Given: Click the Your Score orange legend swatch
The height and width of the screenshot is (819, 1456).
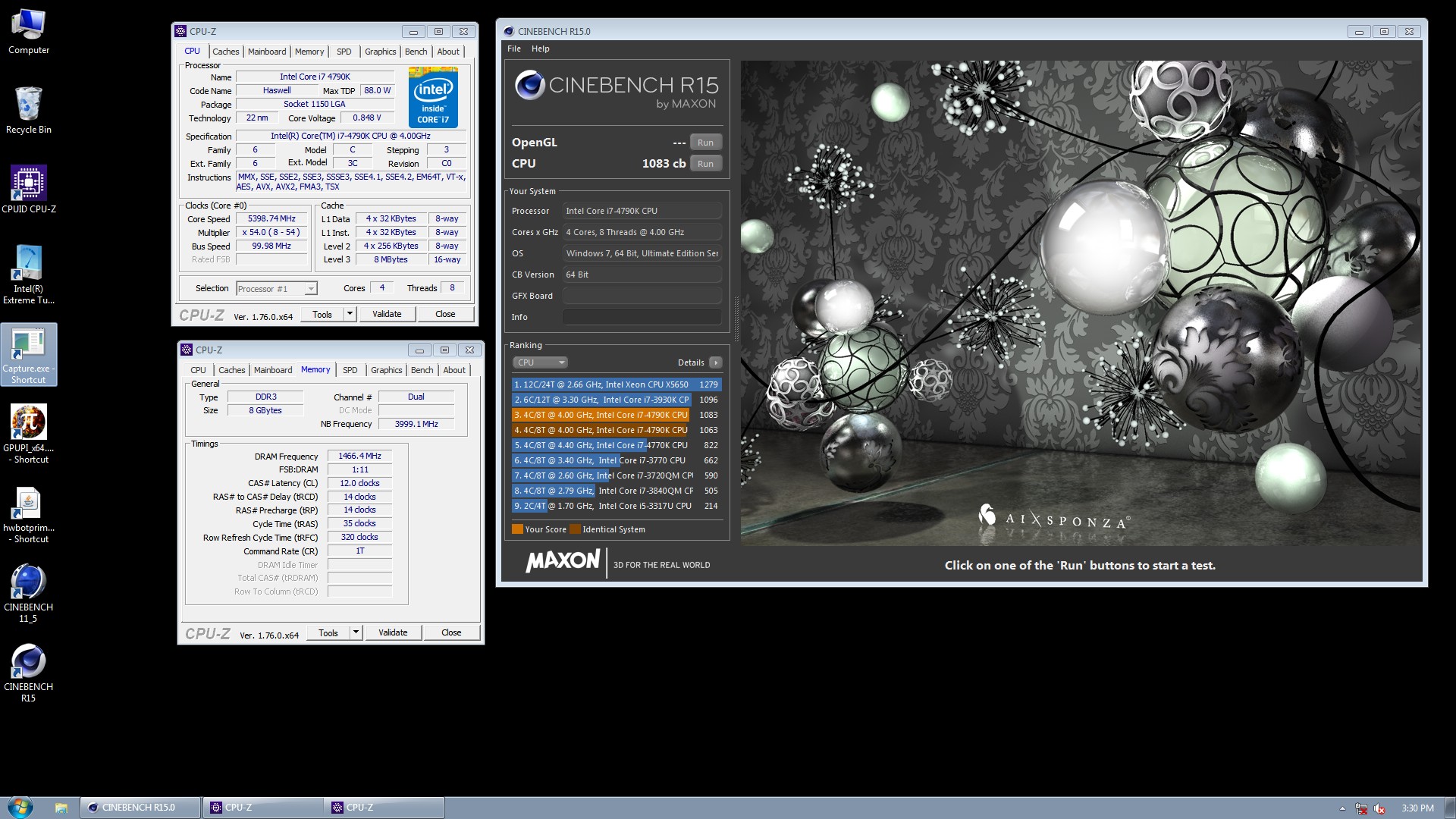Looking at the screenshot, I should coord(517,529).
